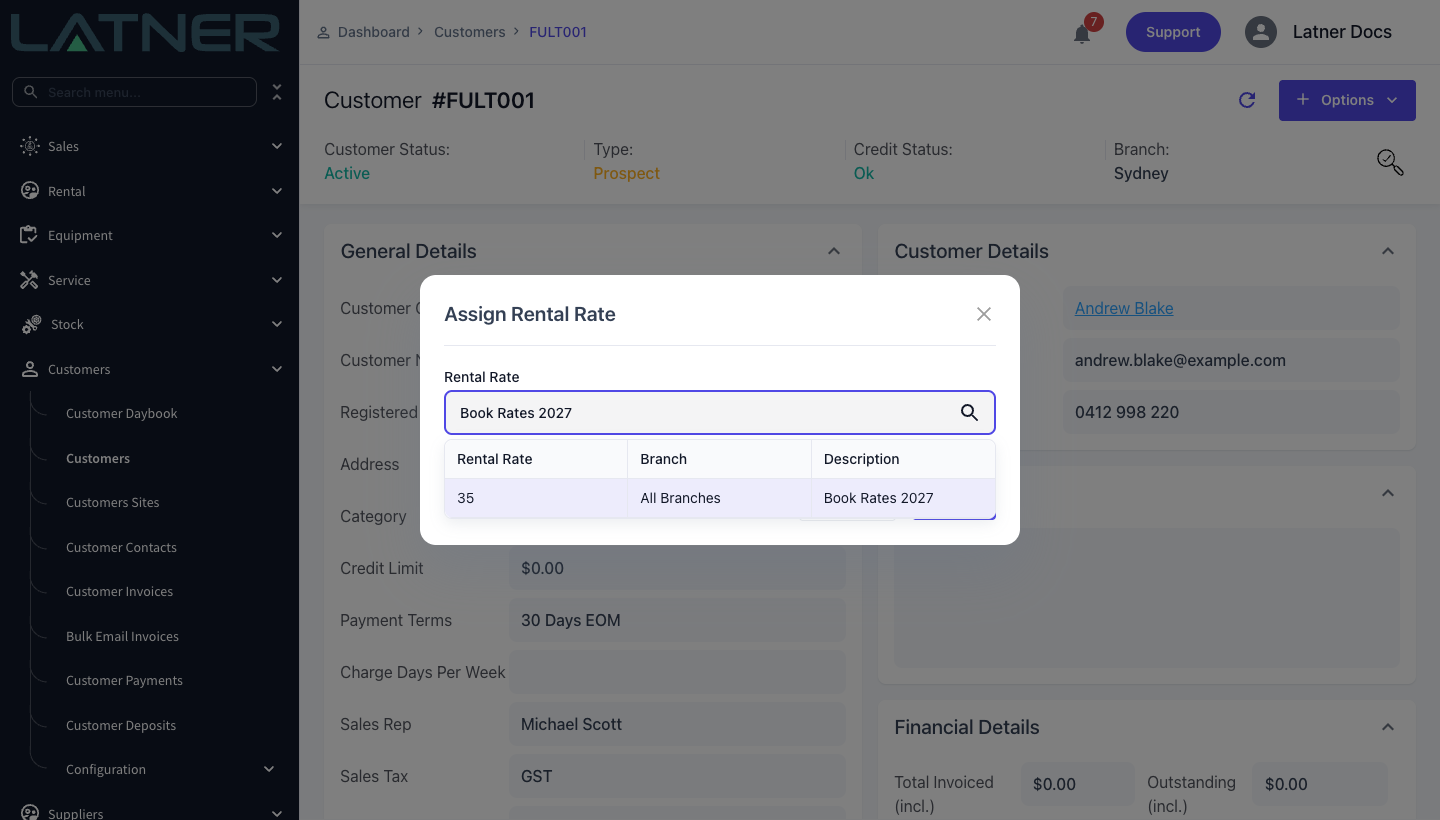Click the search icon in Rental Rate field
Screen dimensions: 1440x820
(x=969, y=412)
